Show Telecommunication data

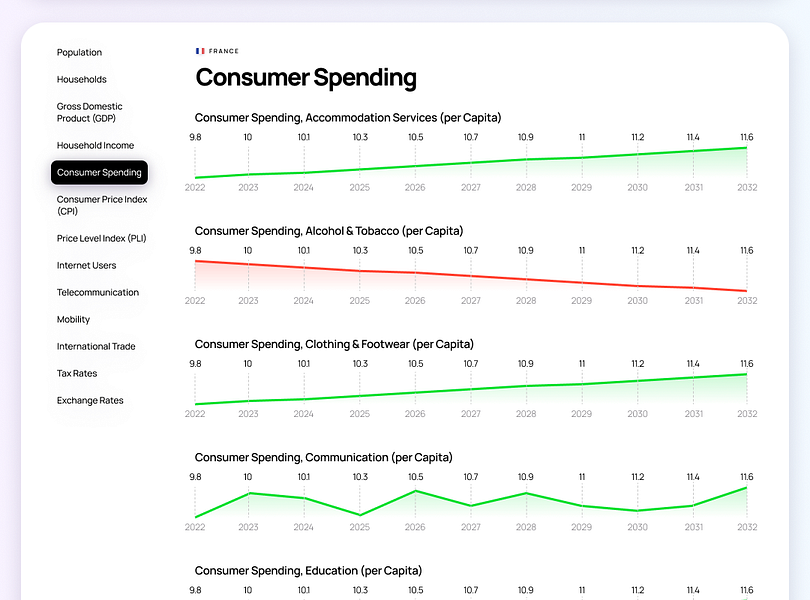98,292
